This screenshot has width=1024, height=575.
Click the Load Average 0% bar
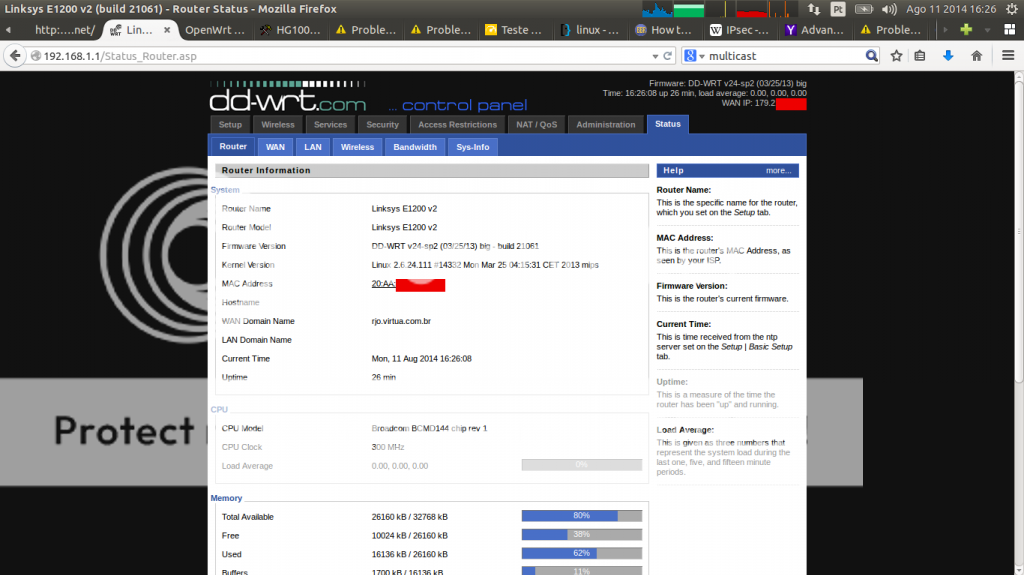click(x=581, y=465)
